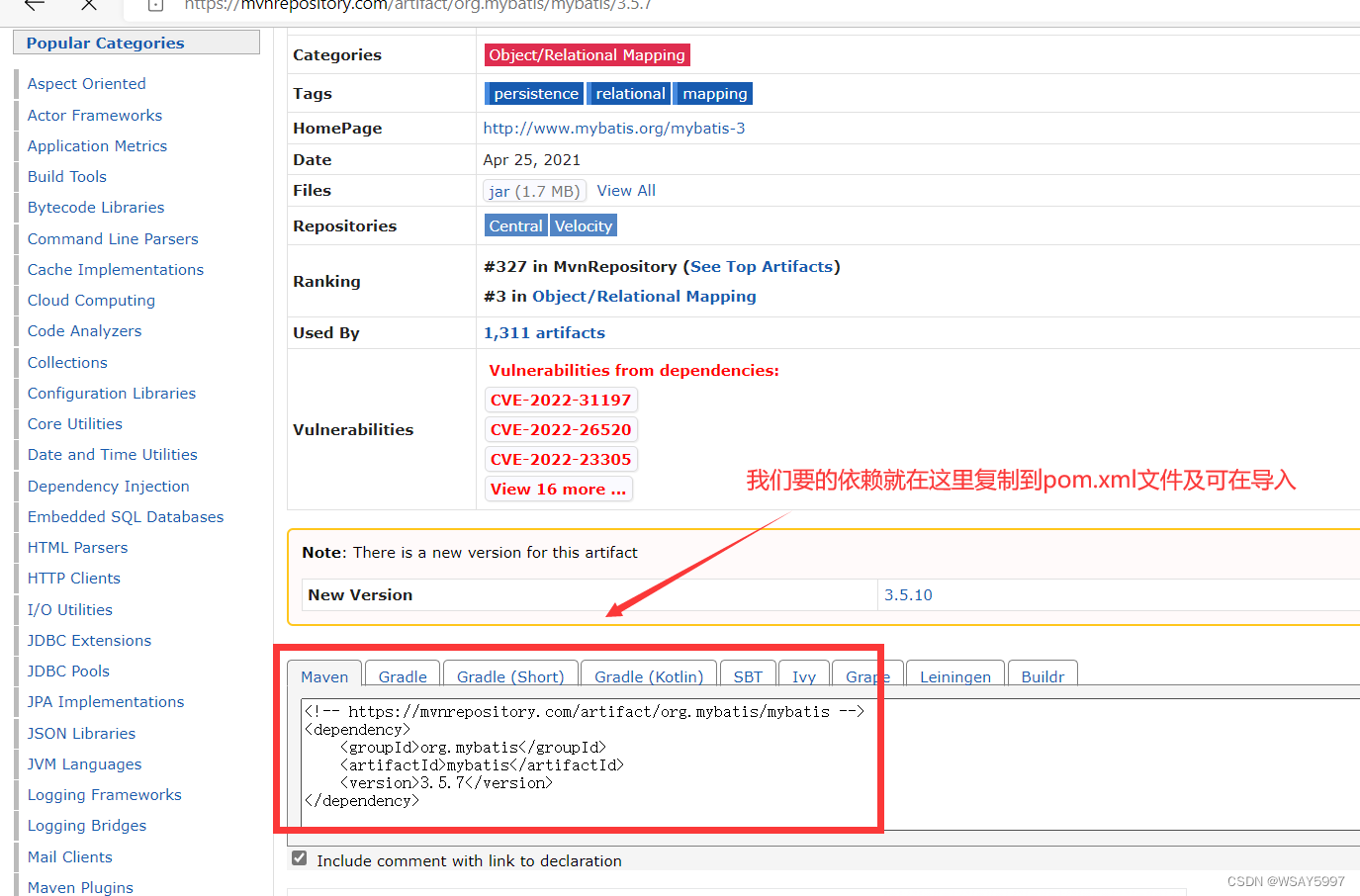Select the Buildr tab

(1043, 676)
